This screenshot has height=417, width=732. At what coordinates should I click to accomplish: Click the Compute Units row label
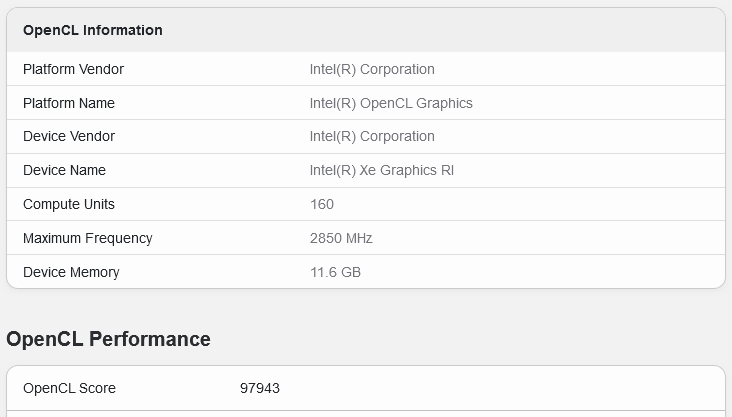69,204
